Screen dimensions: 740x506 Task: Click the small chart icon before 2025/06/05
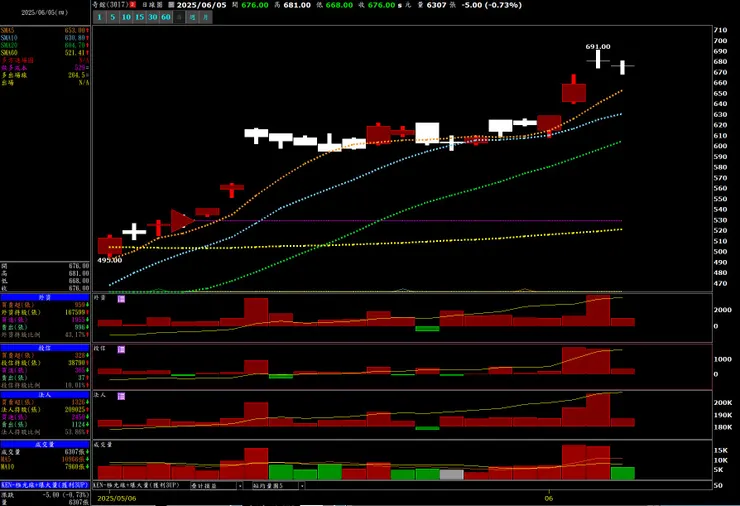(171, 5)
